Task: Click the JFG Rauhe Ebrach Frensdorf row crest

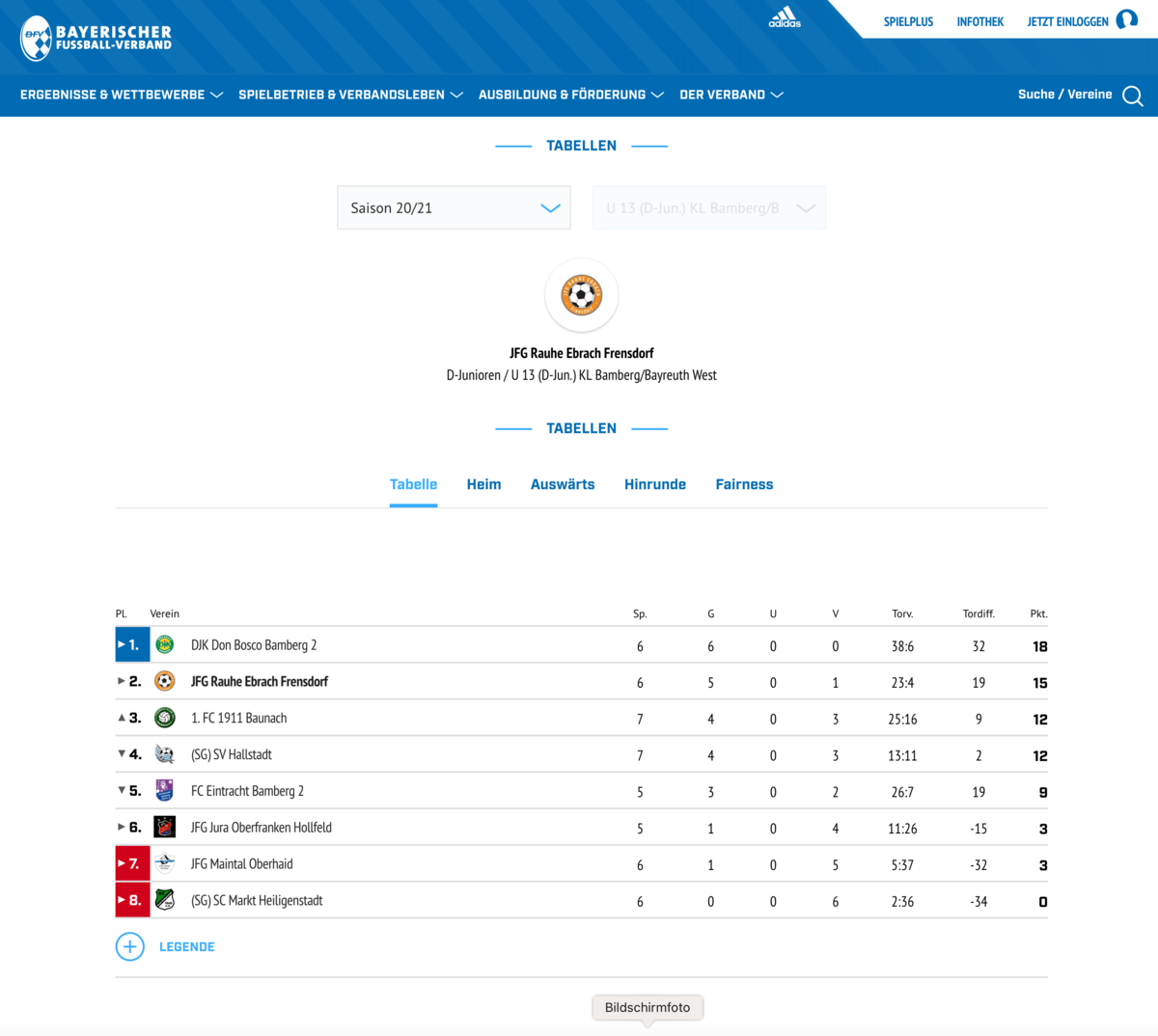Action: click(165, 681)
